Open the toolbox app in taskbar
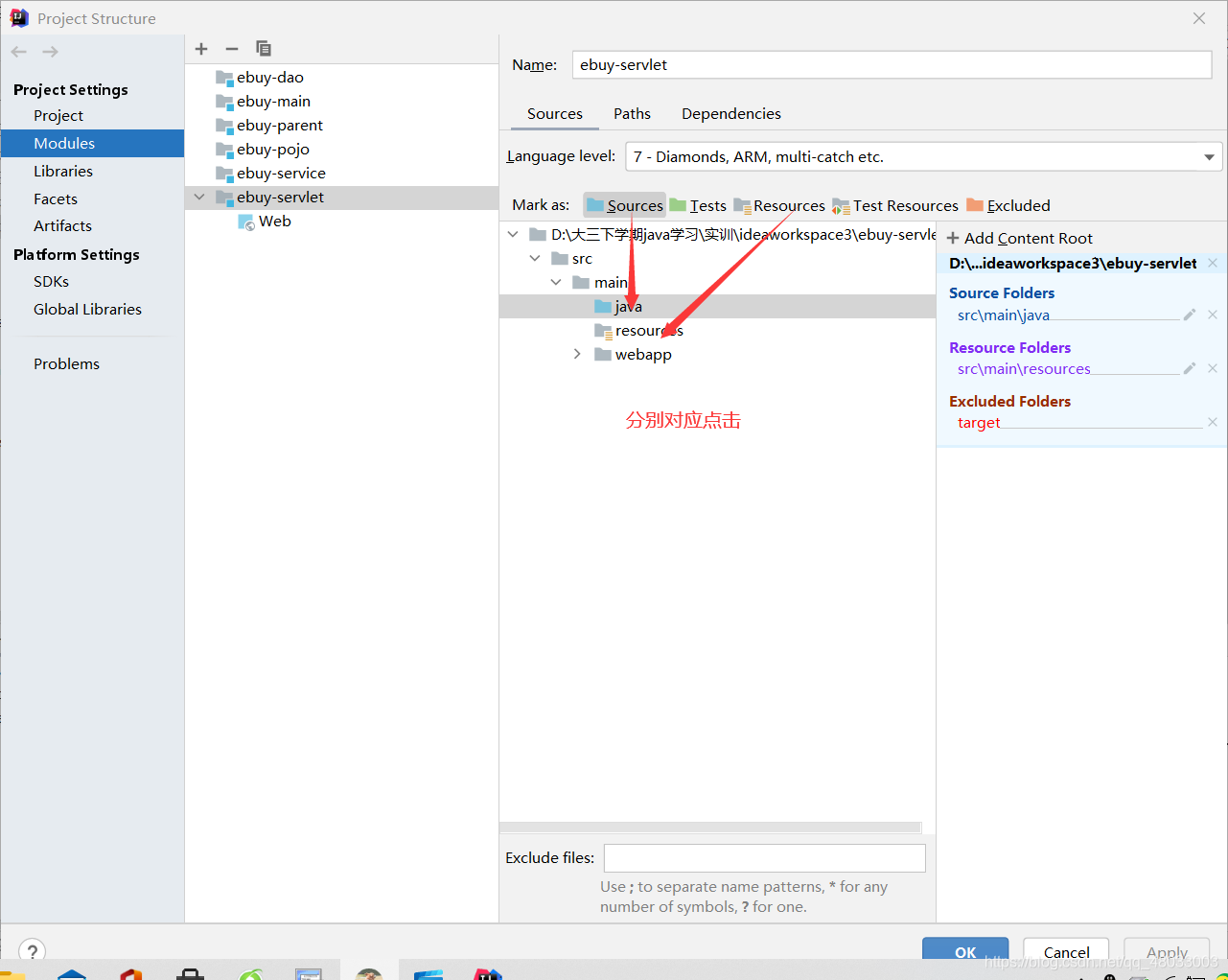Screen dimensions: 1228x980 (x=190, y=974)
